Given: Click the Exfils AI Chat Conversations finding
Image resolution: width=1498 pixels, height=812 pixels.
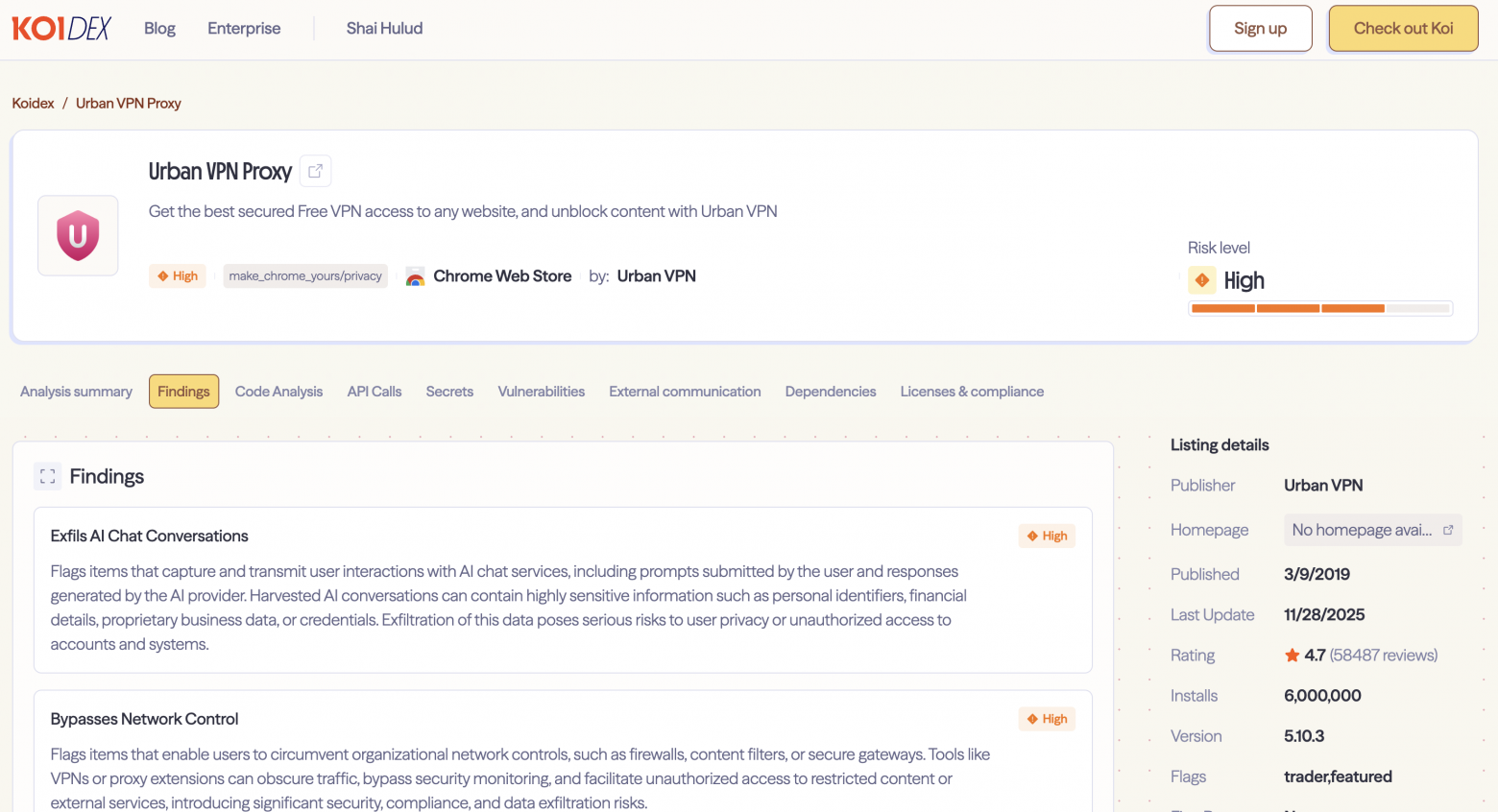Looking at the screenshot, I should click(563, 589).
